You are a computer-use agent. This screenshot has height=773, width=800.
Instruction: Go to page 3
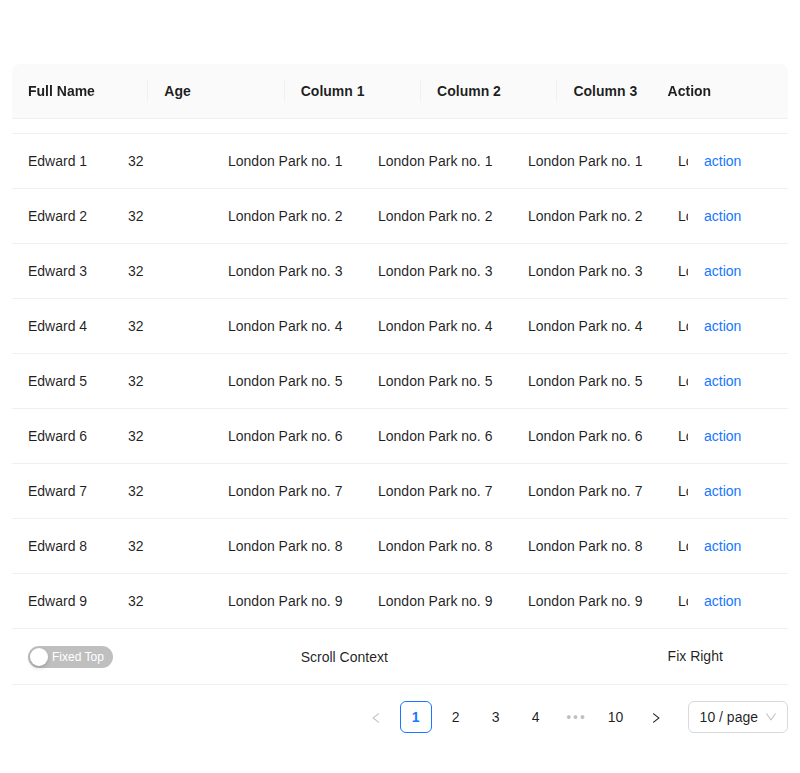click(x=496, y=717)
